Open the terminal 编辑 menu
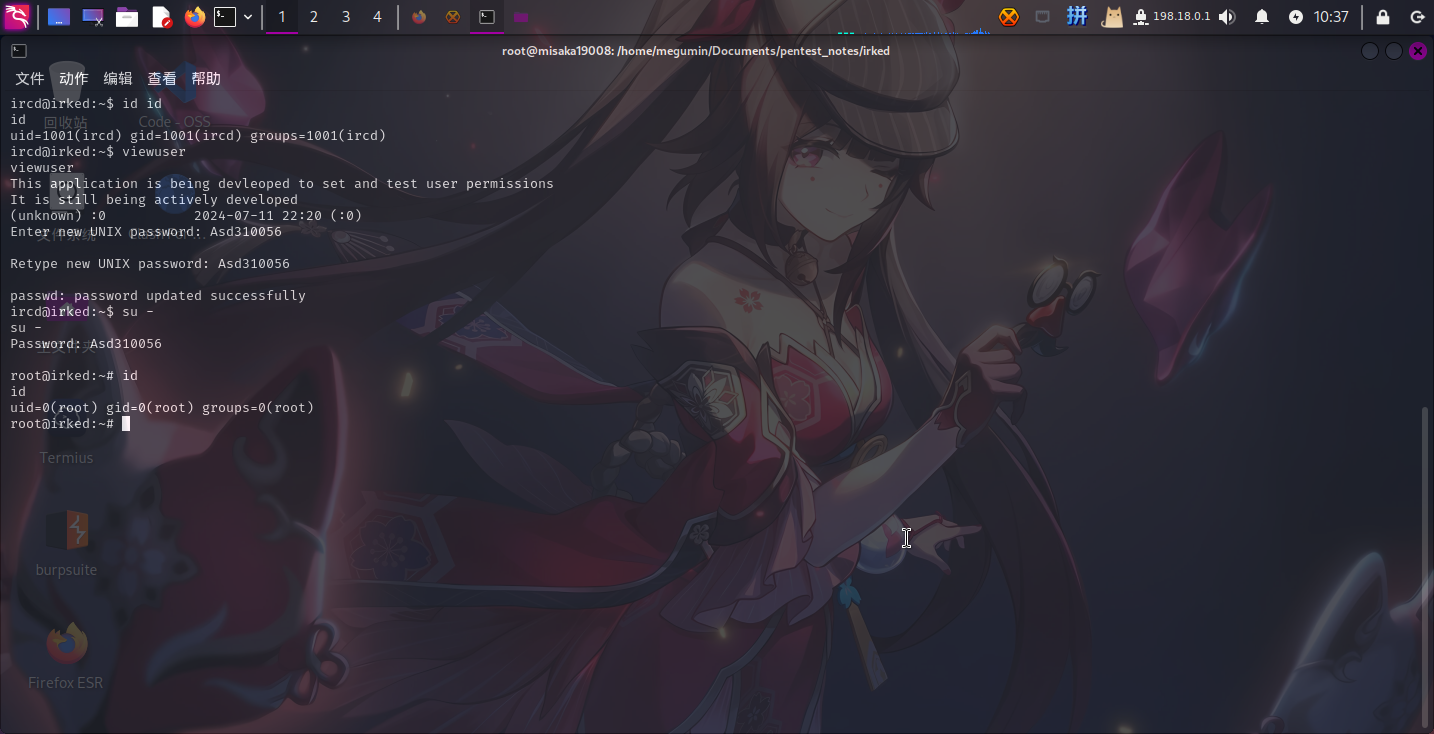The image size is (1434, 734). [x=118, y=78]
